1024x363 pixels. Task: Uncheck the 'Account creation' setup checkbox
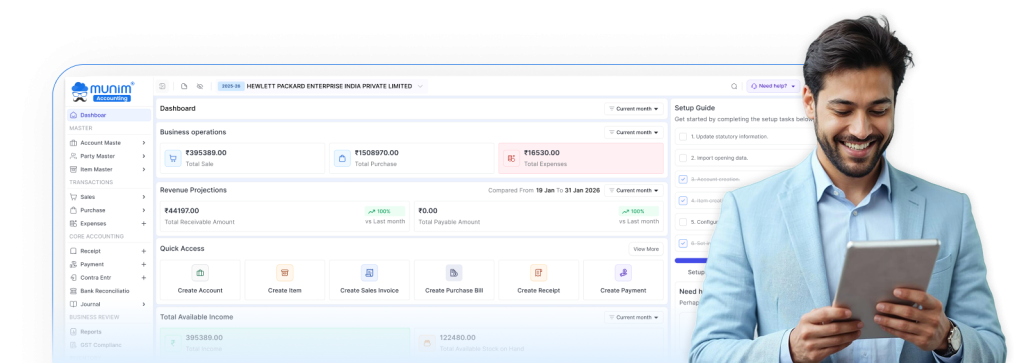683,179
